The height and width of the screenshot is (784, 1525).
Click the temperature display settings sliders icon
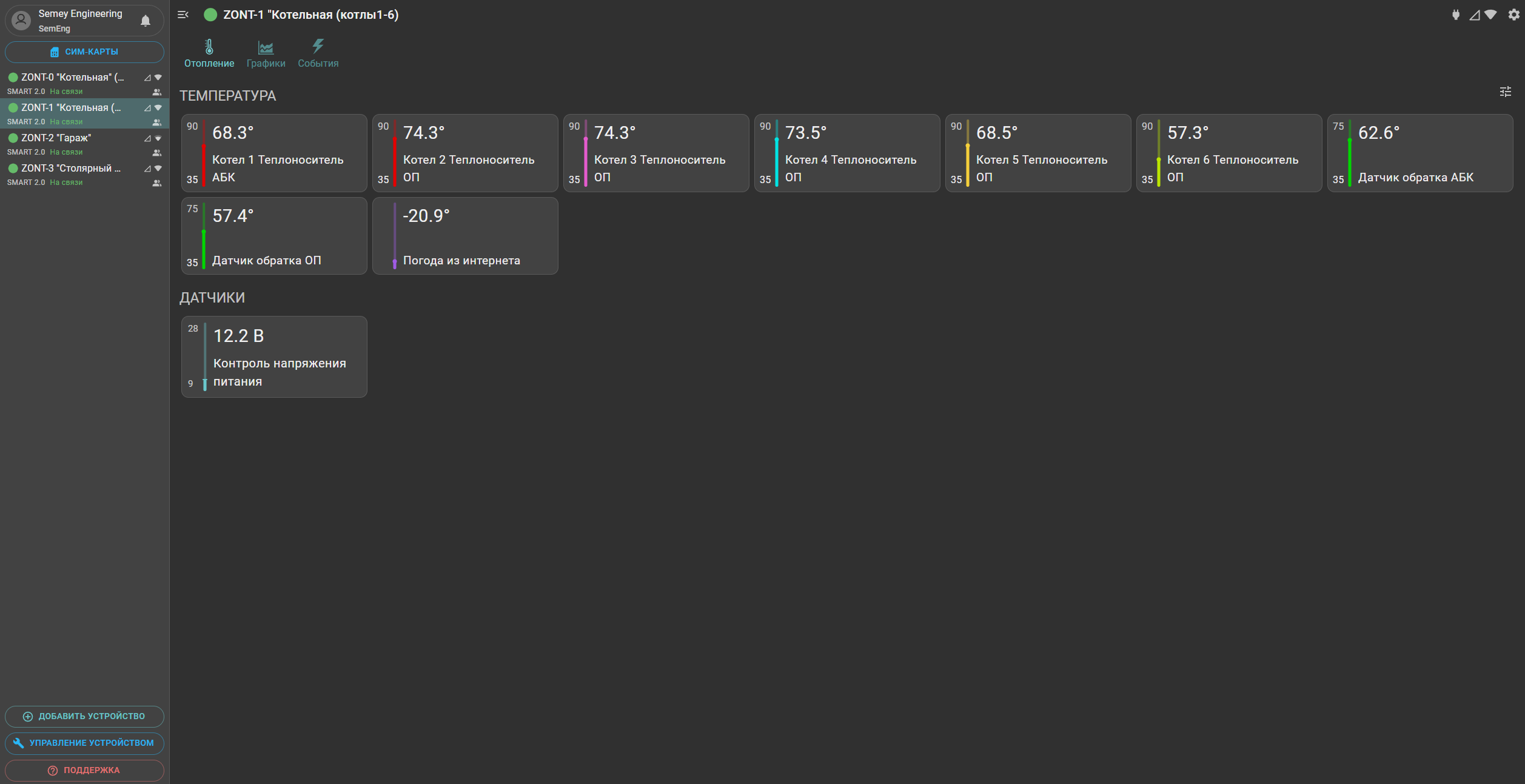(x=1505, y=92)
